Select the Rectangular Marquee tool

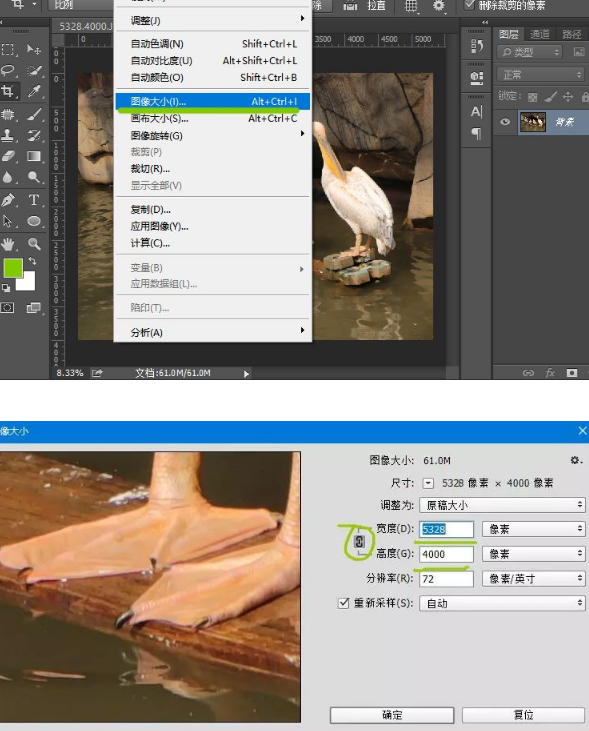8,49
